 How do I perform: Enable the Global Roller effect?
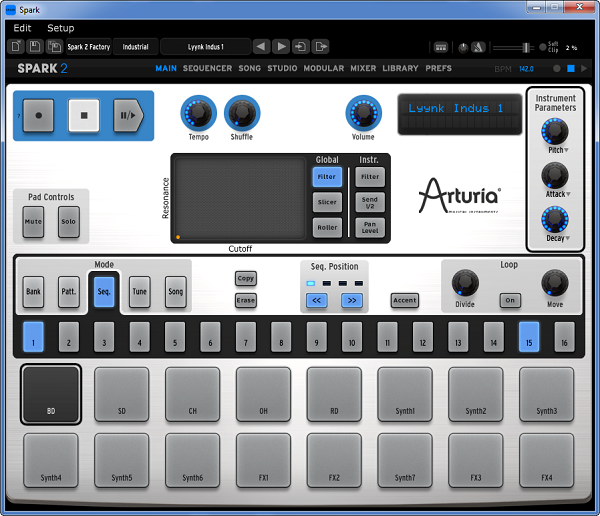tap(327, 227)
